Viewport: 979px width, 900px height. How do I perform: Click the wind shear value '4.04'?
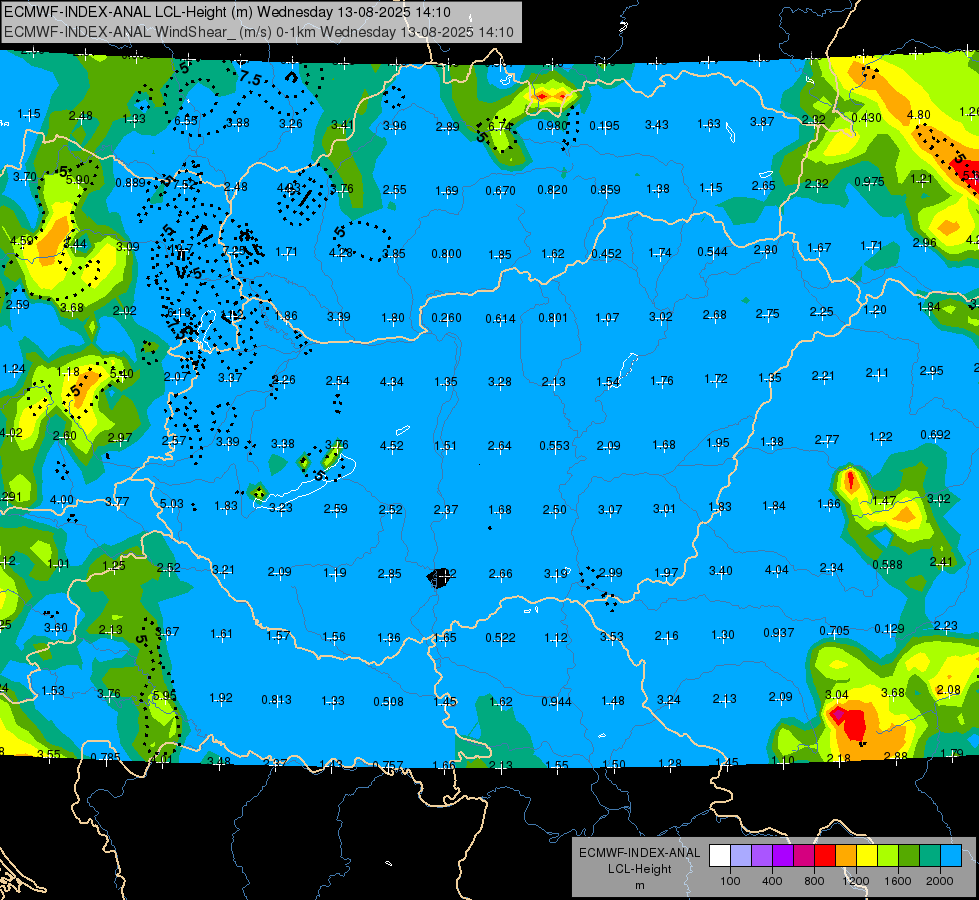(777, 570)
